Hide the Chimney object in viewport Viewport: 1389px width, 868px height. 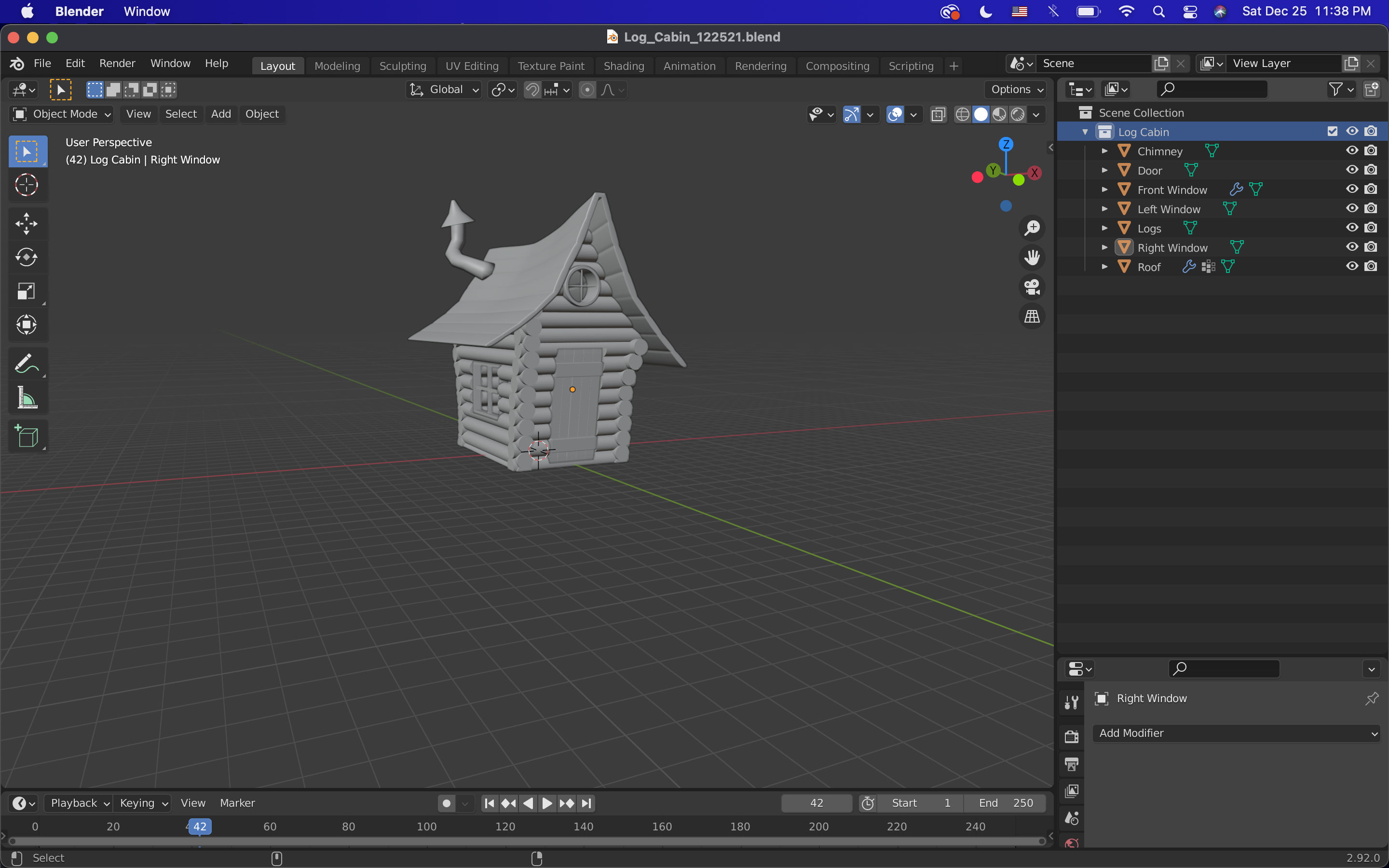click(1352, 150)
